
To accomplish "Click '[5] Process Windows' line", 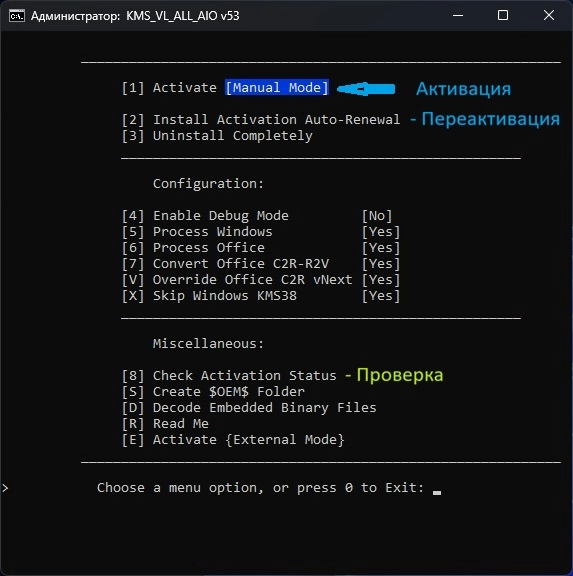I will (197, 232).
